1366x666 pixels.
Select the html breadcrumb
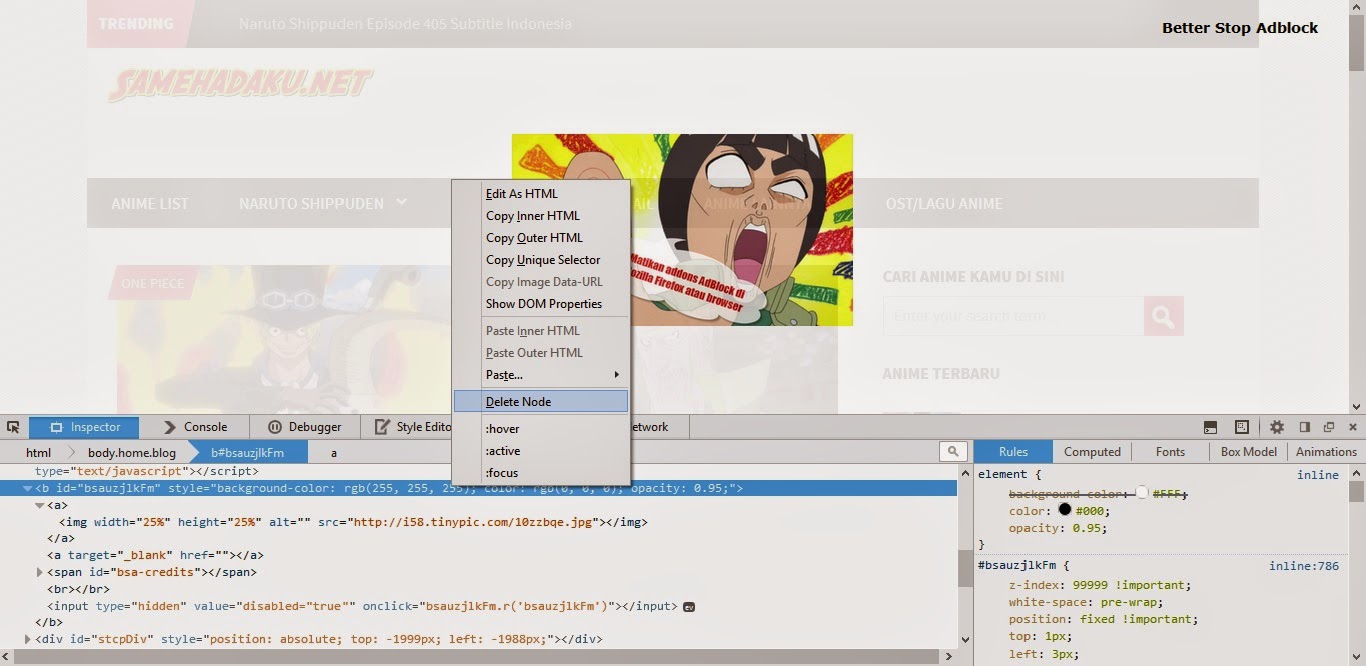click(38, 453)
